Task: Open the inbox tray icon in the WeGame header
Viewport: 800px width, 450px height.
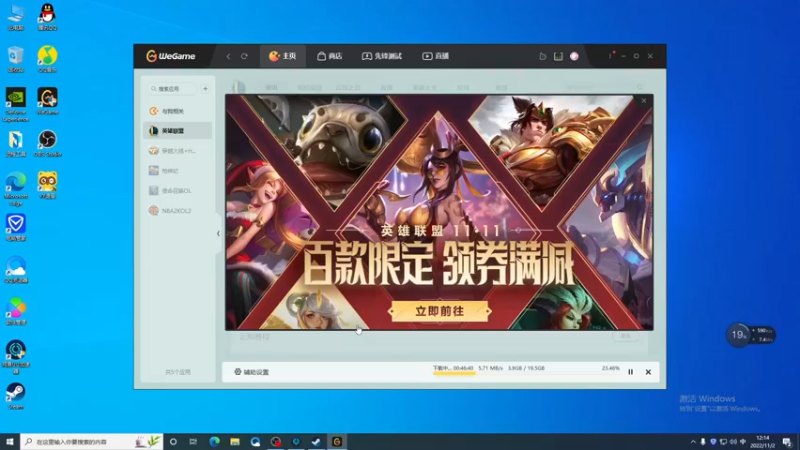Action: pyautogui.click(x=558, y=56)
